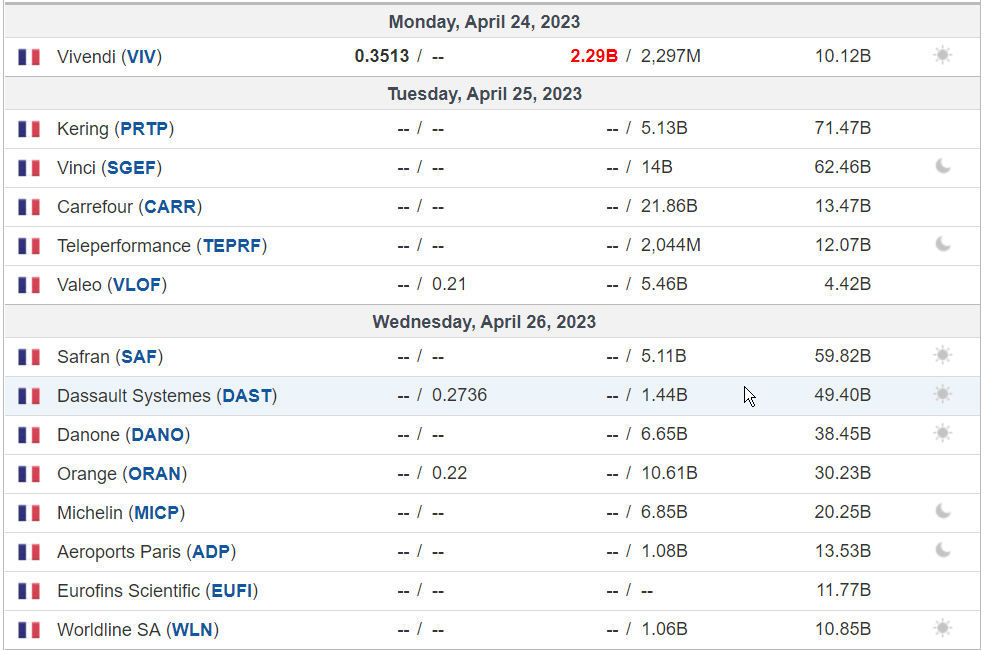
Task: Select Vivendi's EPS value 0.3513
Action: (x=382, y=56)
